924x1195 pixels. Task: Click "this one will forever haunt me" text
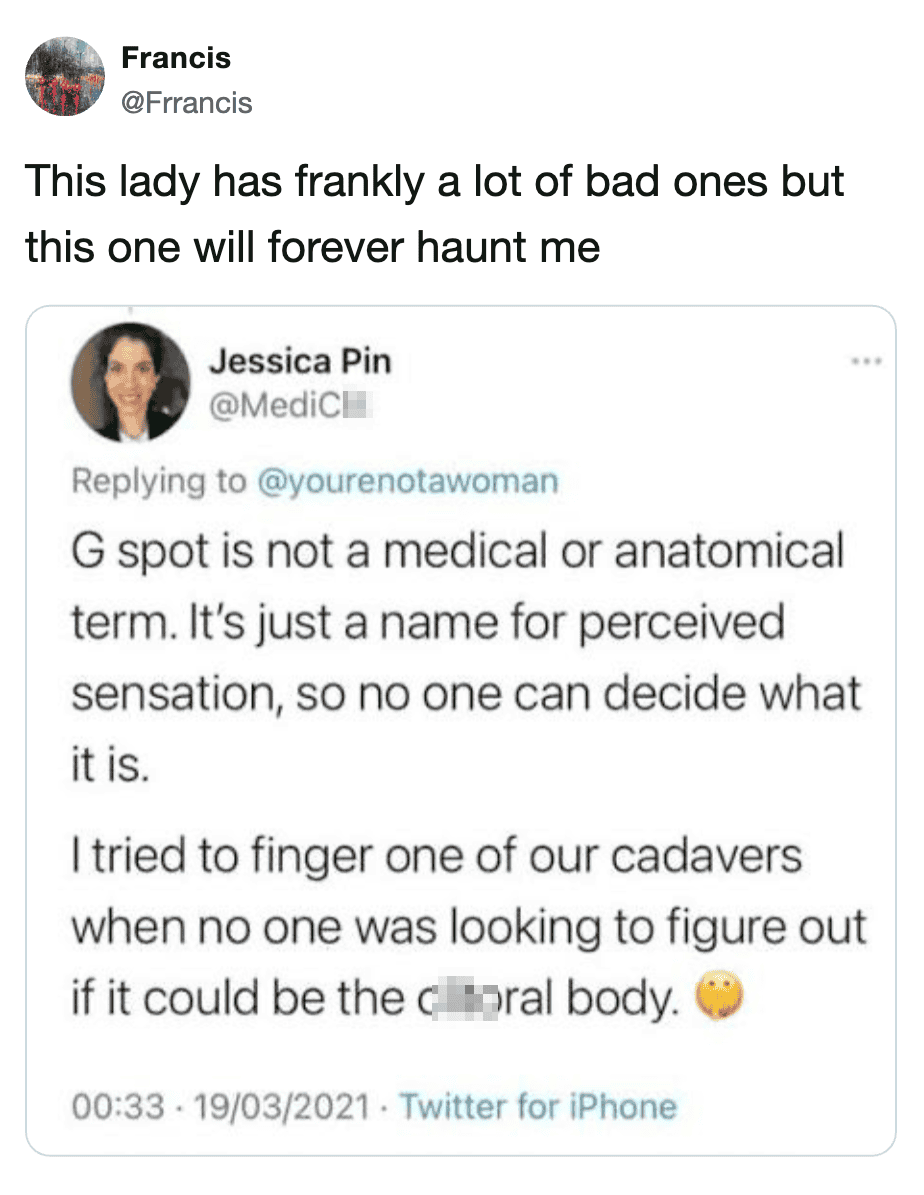312,245
